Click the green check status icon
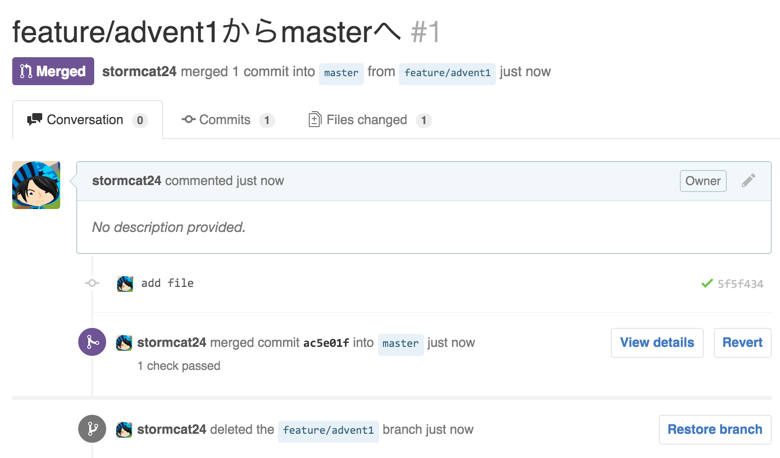The width and height of the screenshot is (780, 458). [x=706, y=283]
